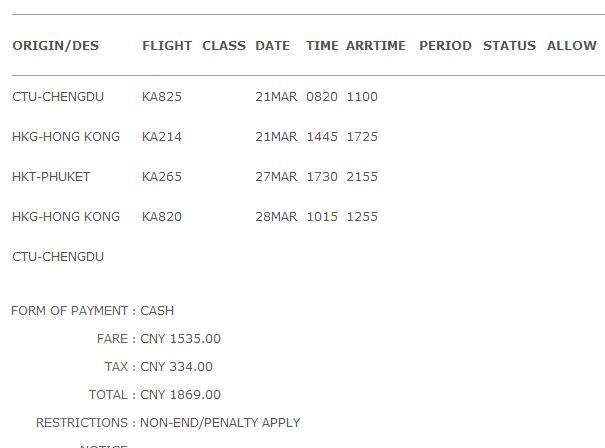Click the ORIGIN/DES column header
The image size is (605, 448).
point(56,46)
